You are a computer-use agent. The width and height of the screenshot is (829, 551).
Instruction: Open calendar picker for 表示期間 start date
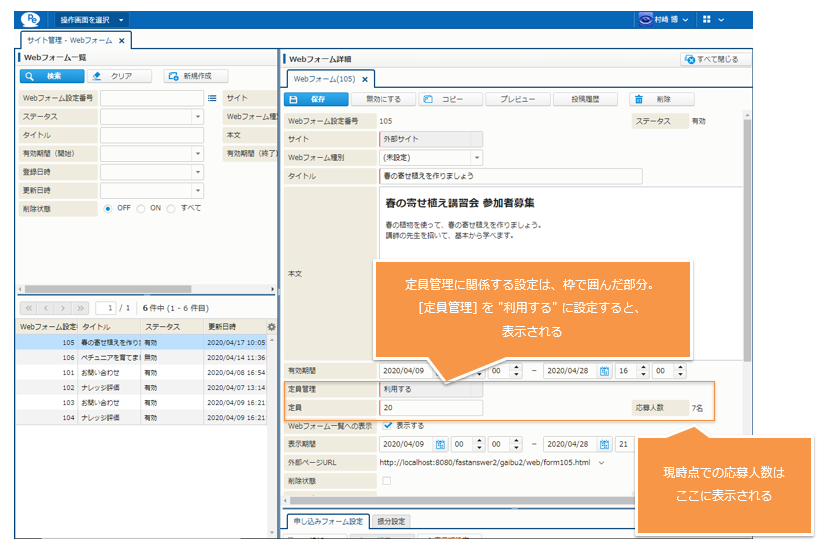441,443
